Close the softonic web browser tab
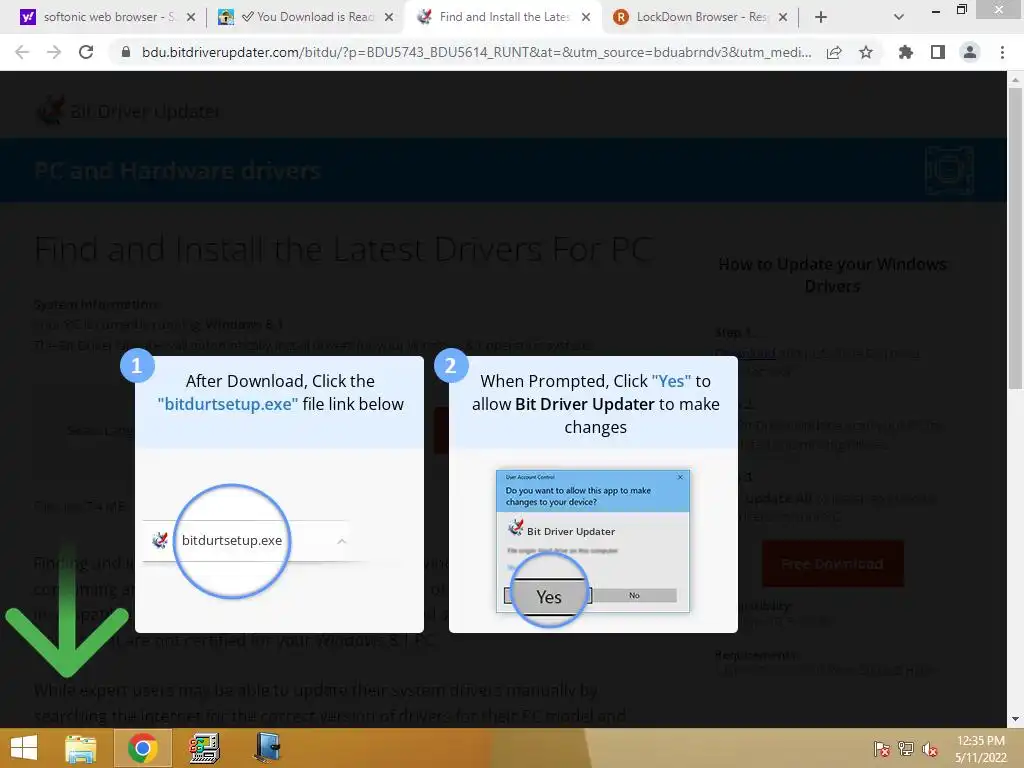The width and height of the screenshot is (1024, 768). 191,17
